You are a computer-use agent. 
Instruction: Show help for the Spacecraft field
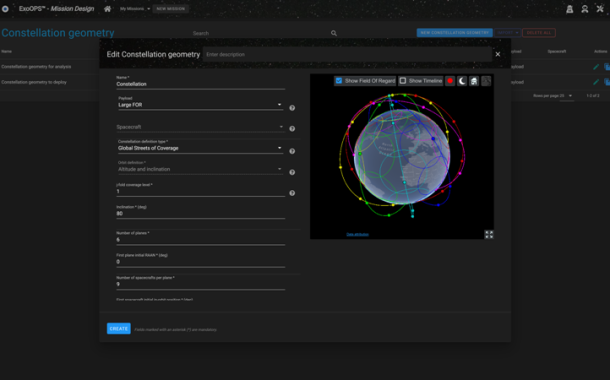click(292, 129)
